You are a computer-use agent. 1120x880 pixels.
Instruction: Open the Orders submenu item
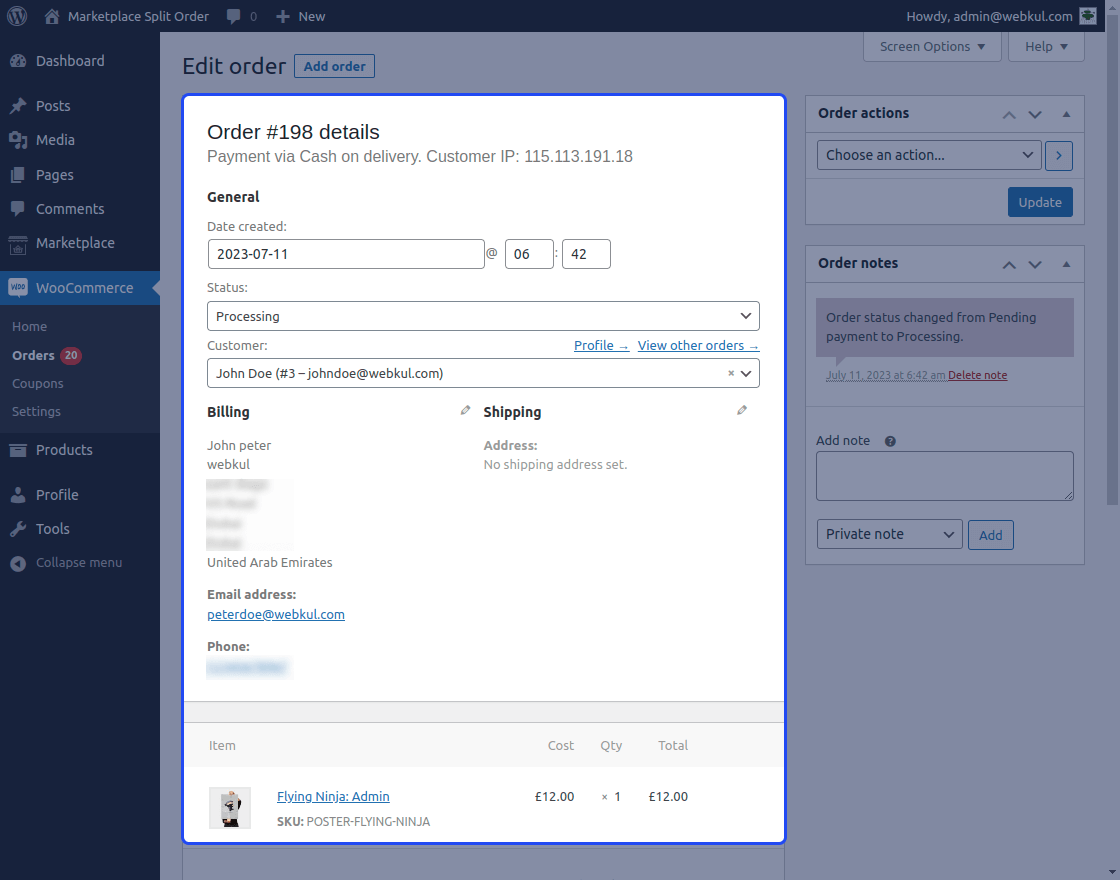pyautogui.click(x=33, y=355)
